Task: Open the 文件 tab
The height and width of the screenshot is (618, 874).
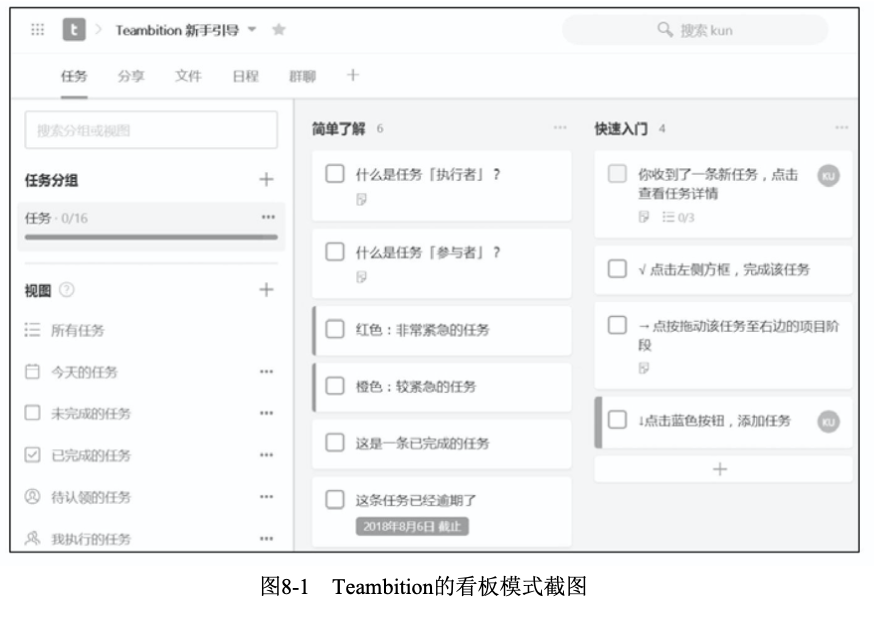Action: (x=188, y=76)
